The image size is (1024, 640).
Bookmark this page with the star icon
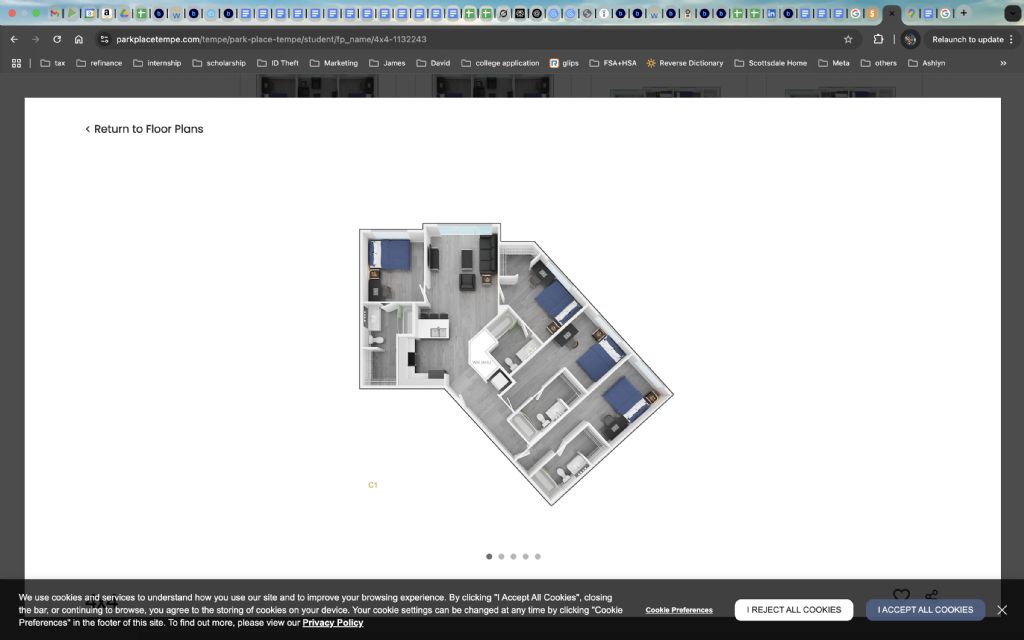(x=848, y=39)
